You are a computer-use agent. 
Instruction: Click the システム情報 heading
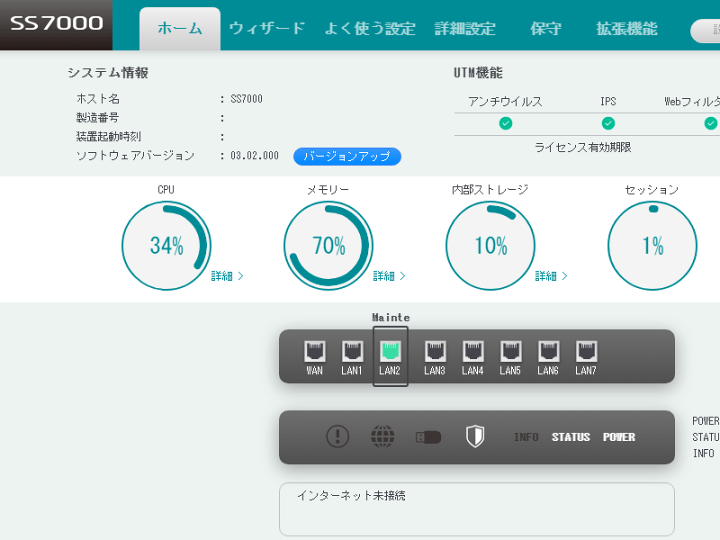pyautogui.click(x=108, y=73)
